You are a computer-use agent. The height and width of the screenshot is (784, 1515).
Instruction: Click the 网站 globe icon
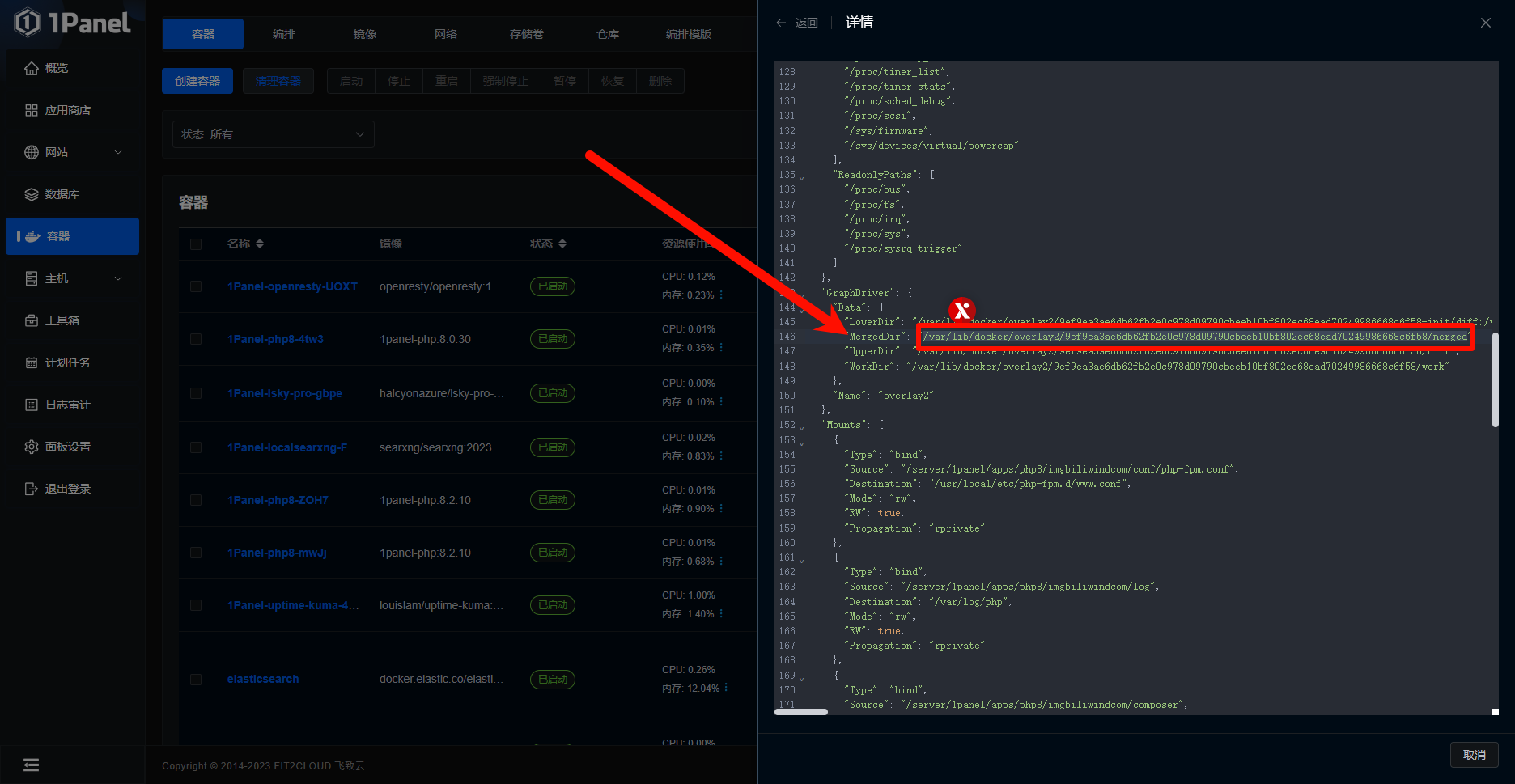pyautogui.click(x=32, y=152)
